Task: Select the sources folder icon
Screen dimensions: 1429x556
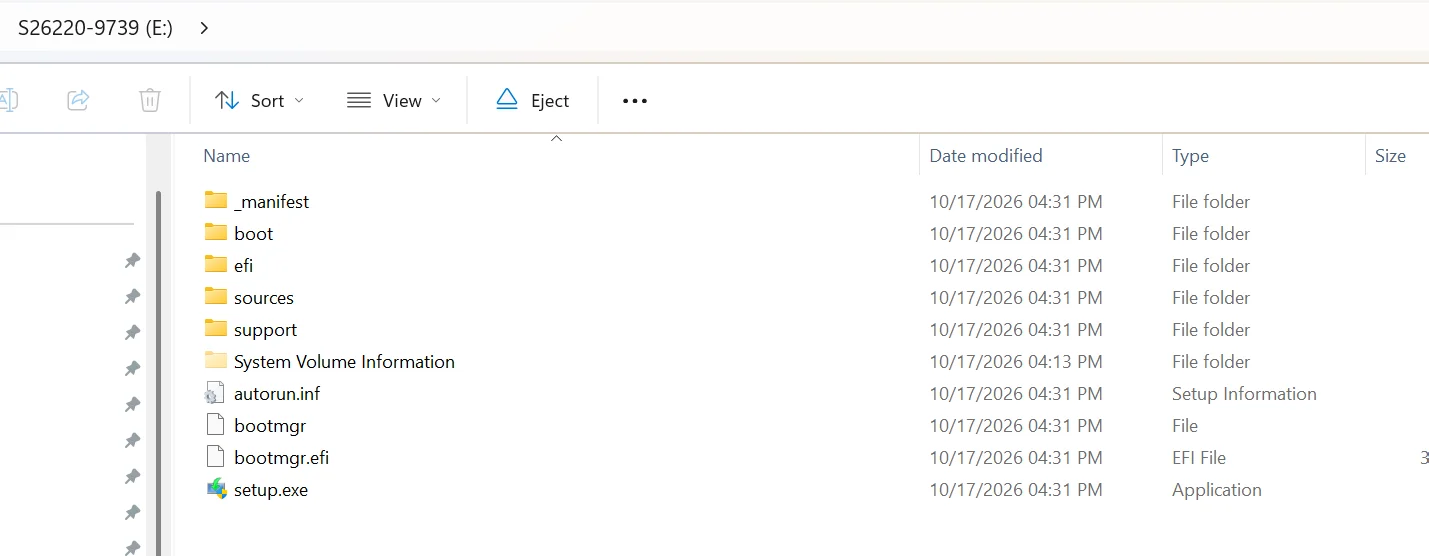Action: pyautogui.click(x=216, y=297)
